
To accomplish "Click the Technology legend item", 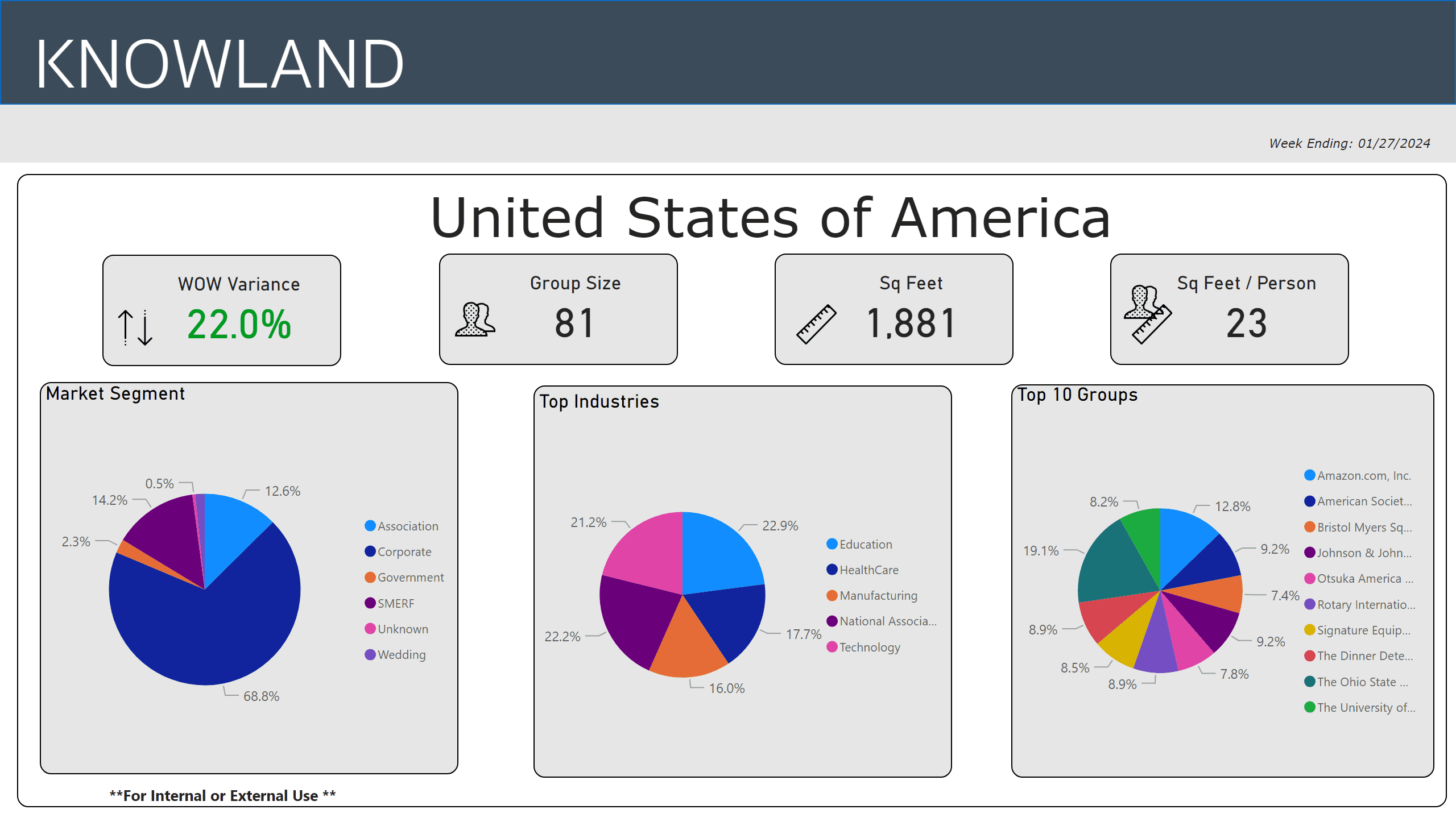I will (869, 647).
